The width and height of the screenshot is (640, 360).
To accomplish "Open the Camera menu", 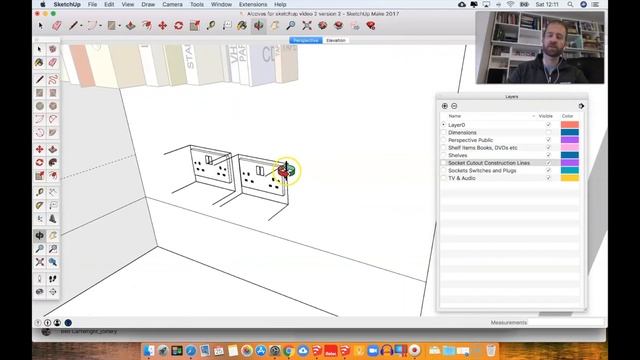I will (x=172, y=4).
